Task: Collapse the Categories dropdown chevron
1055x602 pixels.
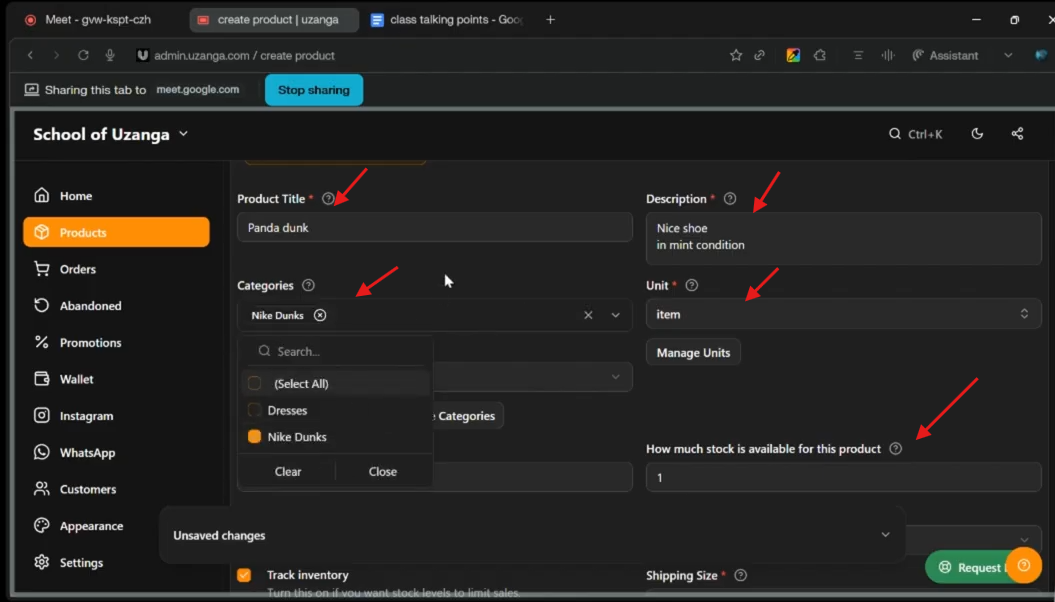Action: 616,315
